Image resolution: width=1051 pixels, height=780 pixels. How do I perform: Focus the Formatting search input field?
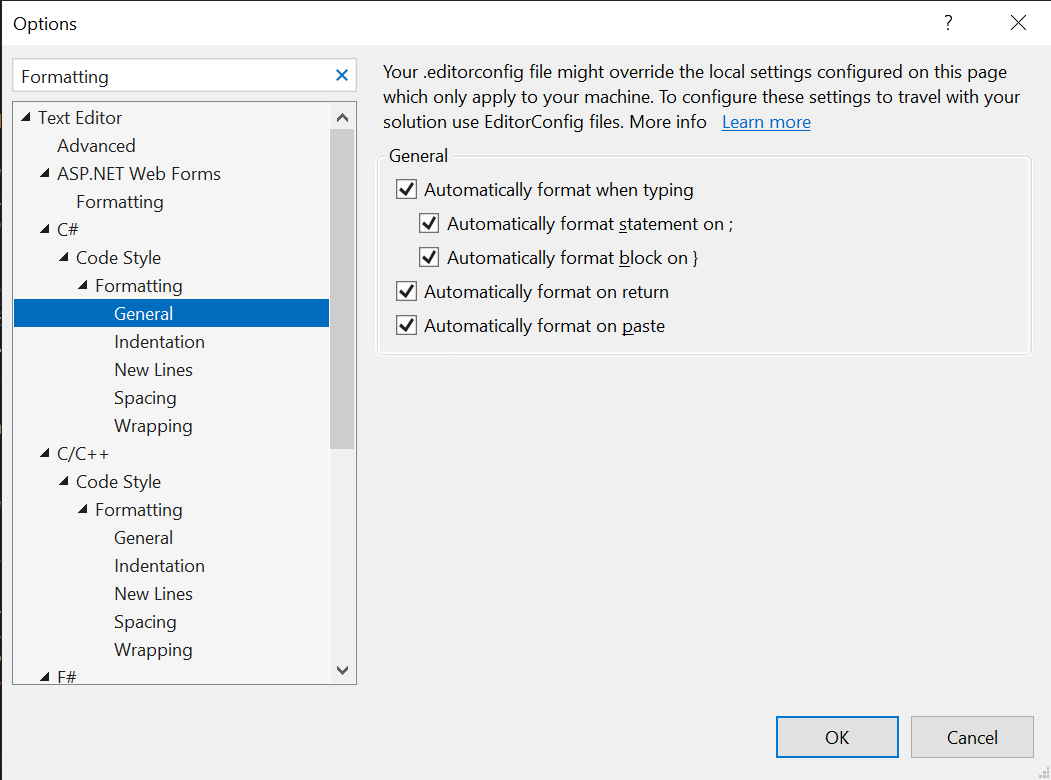174,76
